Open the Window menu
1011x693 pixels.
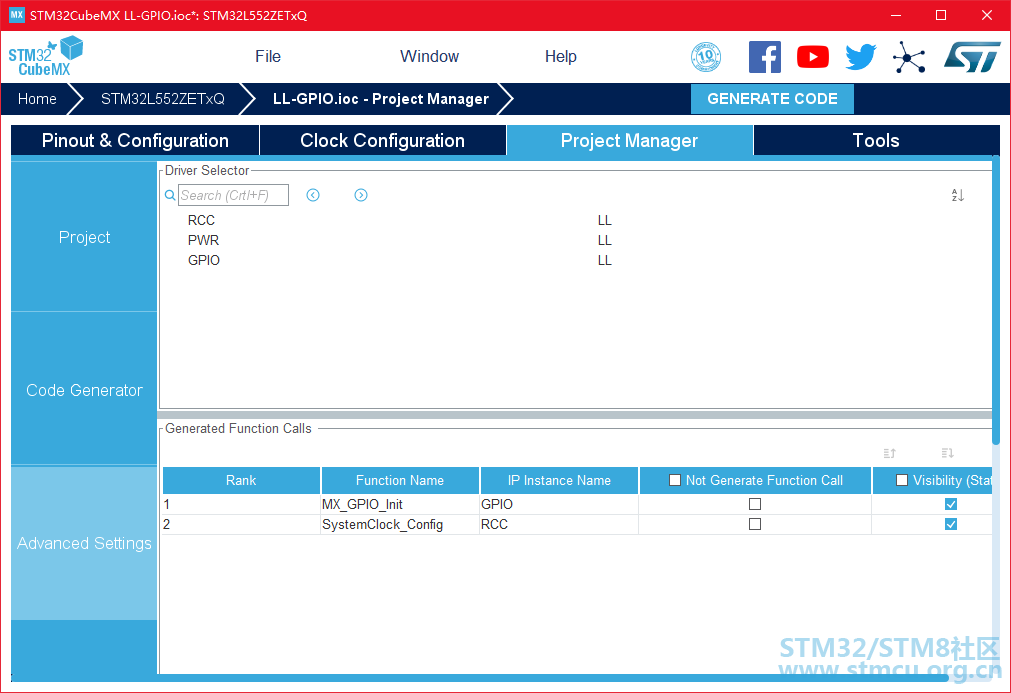pos(429,56)
